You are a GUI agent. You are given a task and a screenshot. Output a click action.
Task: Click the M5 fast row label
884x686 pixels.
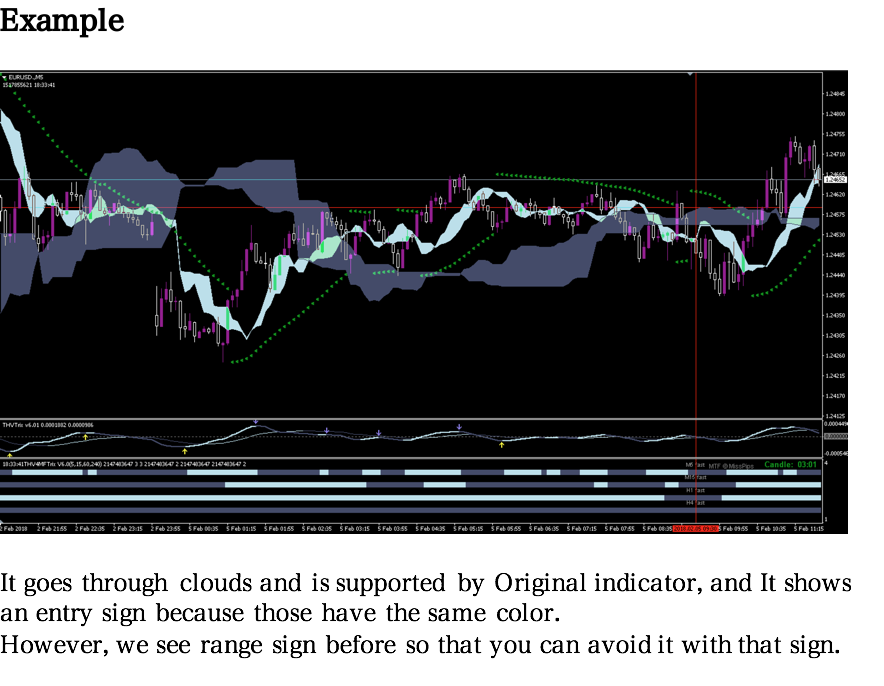(x=695, y=465)
